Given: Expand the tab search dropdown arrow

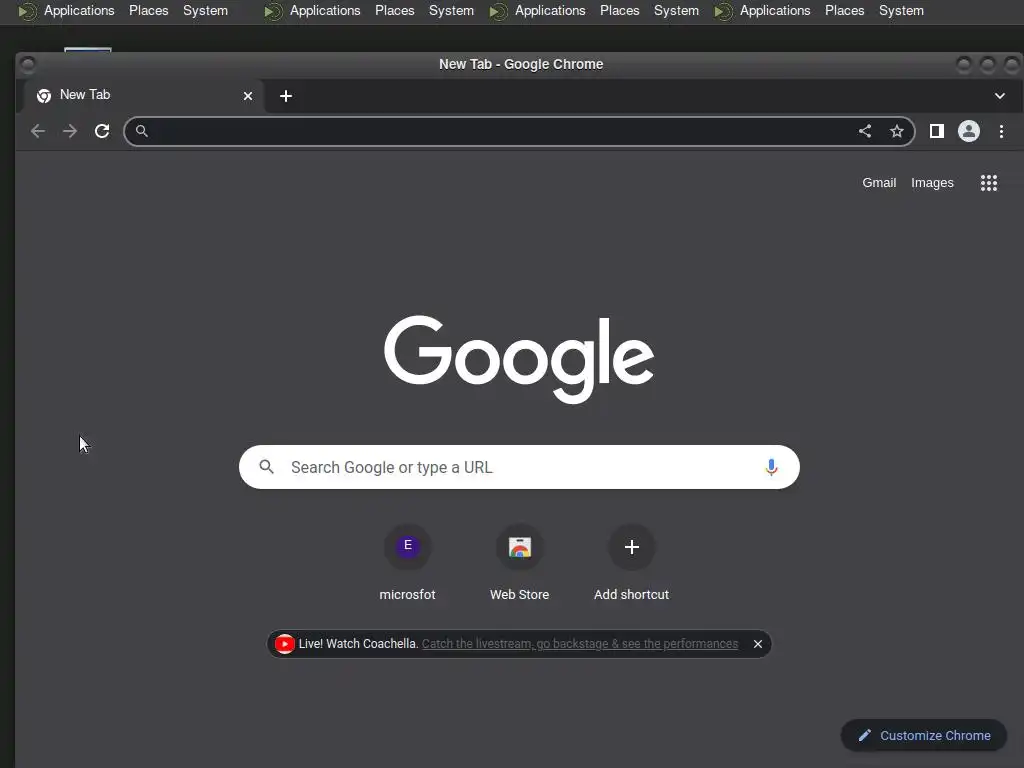Looking at the screenshot, I should (1000, 96).
